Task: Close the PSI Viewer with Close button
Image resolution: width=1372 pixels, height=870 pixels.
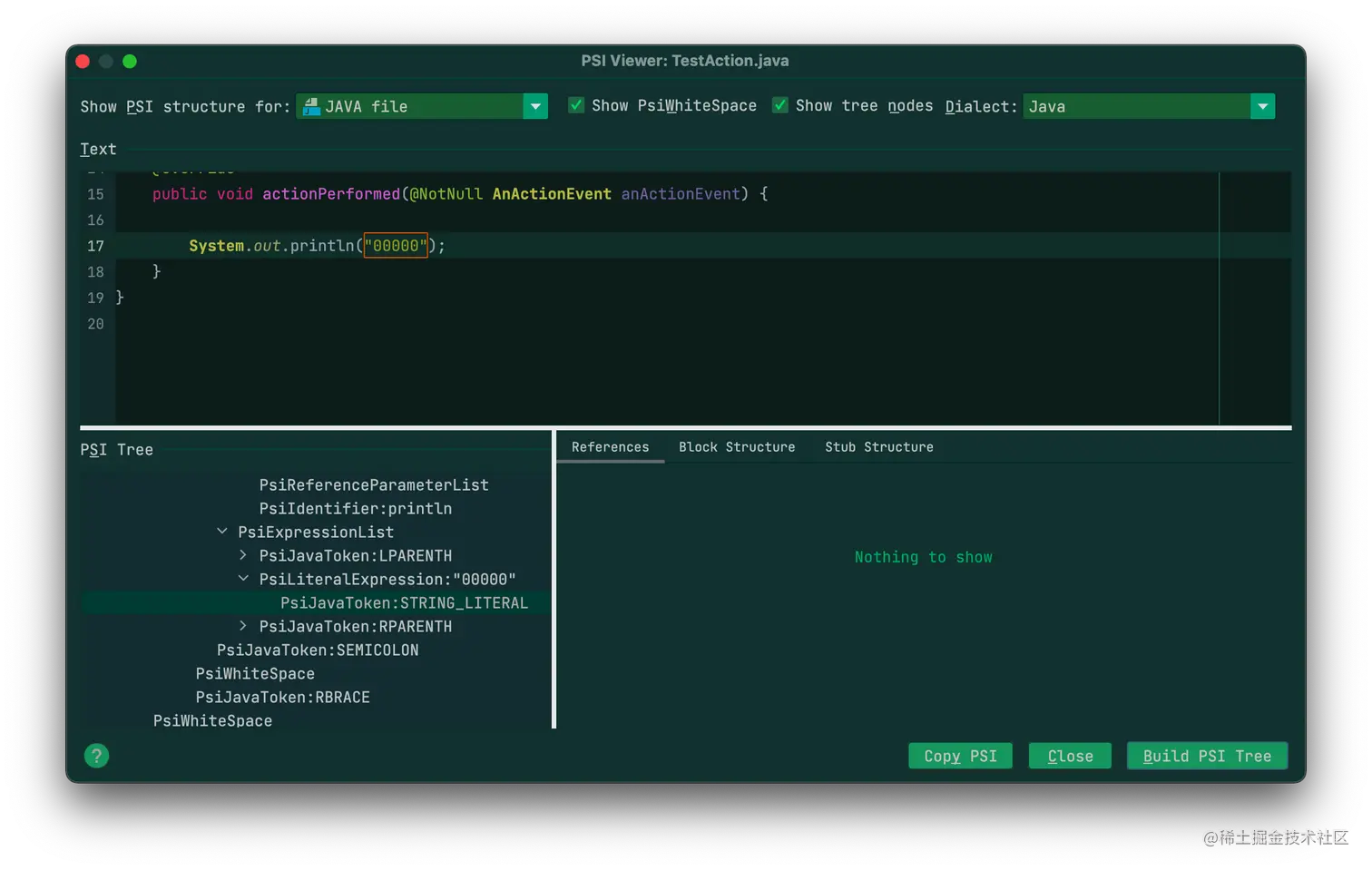Action: tap(1070, 756)
